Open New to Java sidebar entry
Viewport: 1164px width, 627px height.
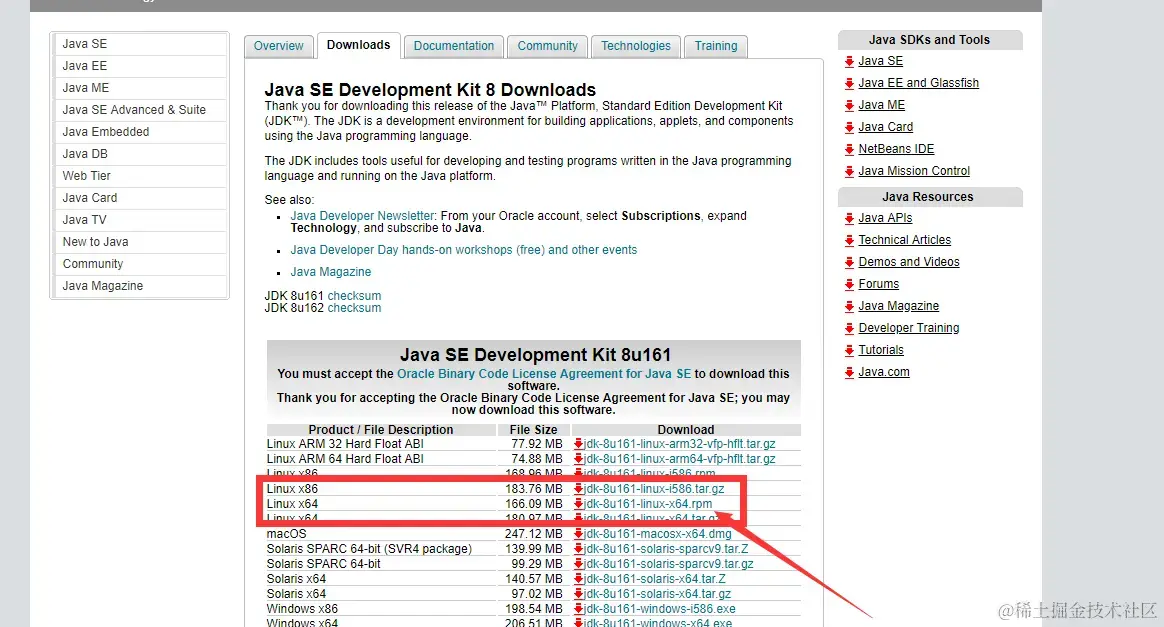tap(140, 242)
